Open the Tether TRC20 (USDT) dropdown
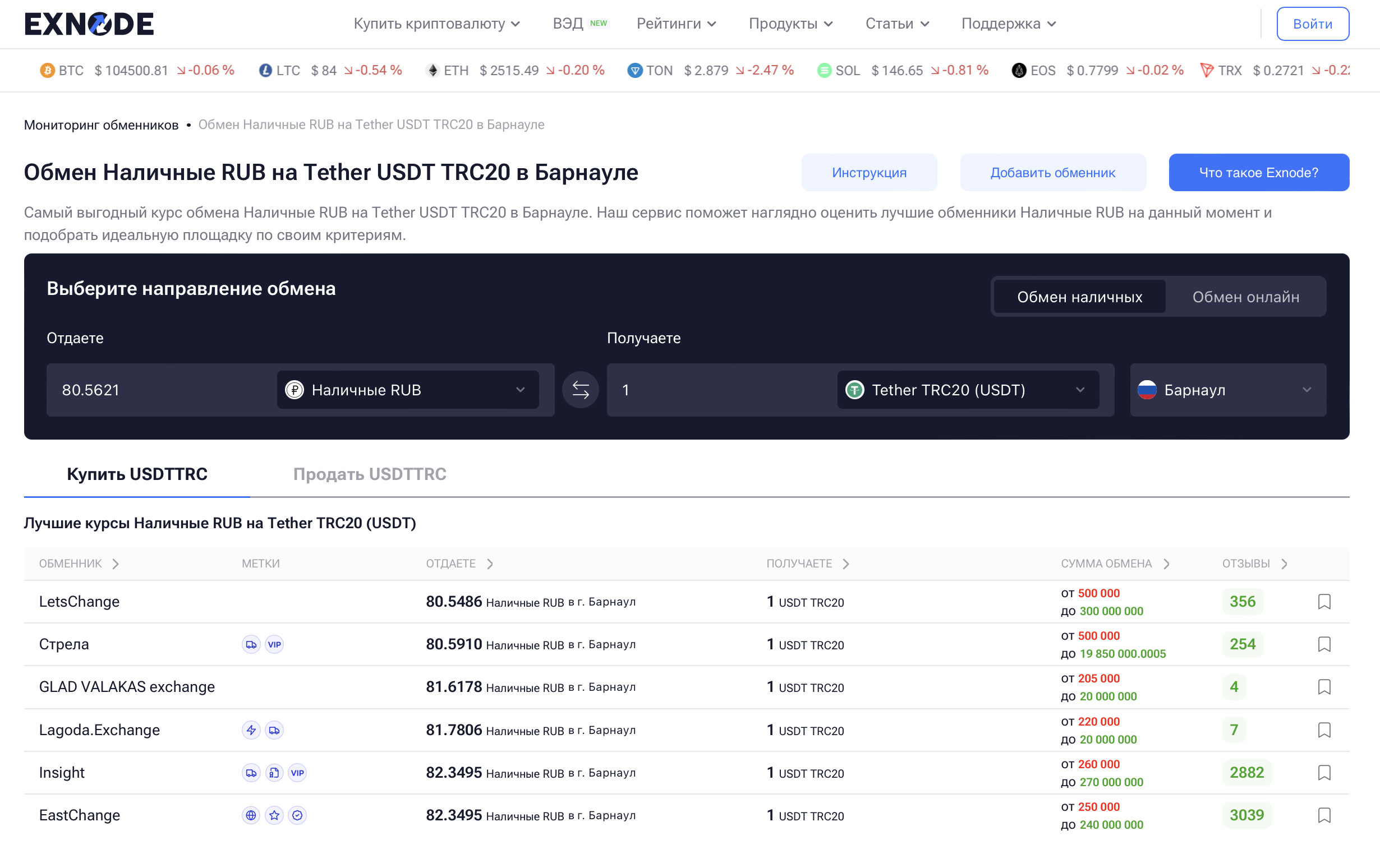The image size is (1380, 868). point(967,390)
